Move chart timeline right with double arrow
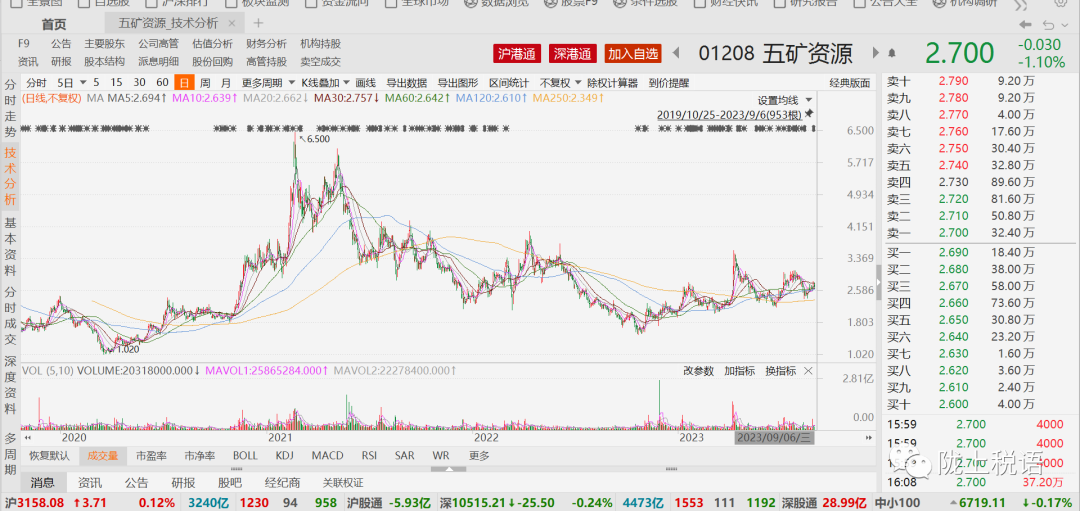This screenshot has width=1080, height=511. click(869, 437)
